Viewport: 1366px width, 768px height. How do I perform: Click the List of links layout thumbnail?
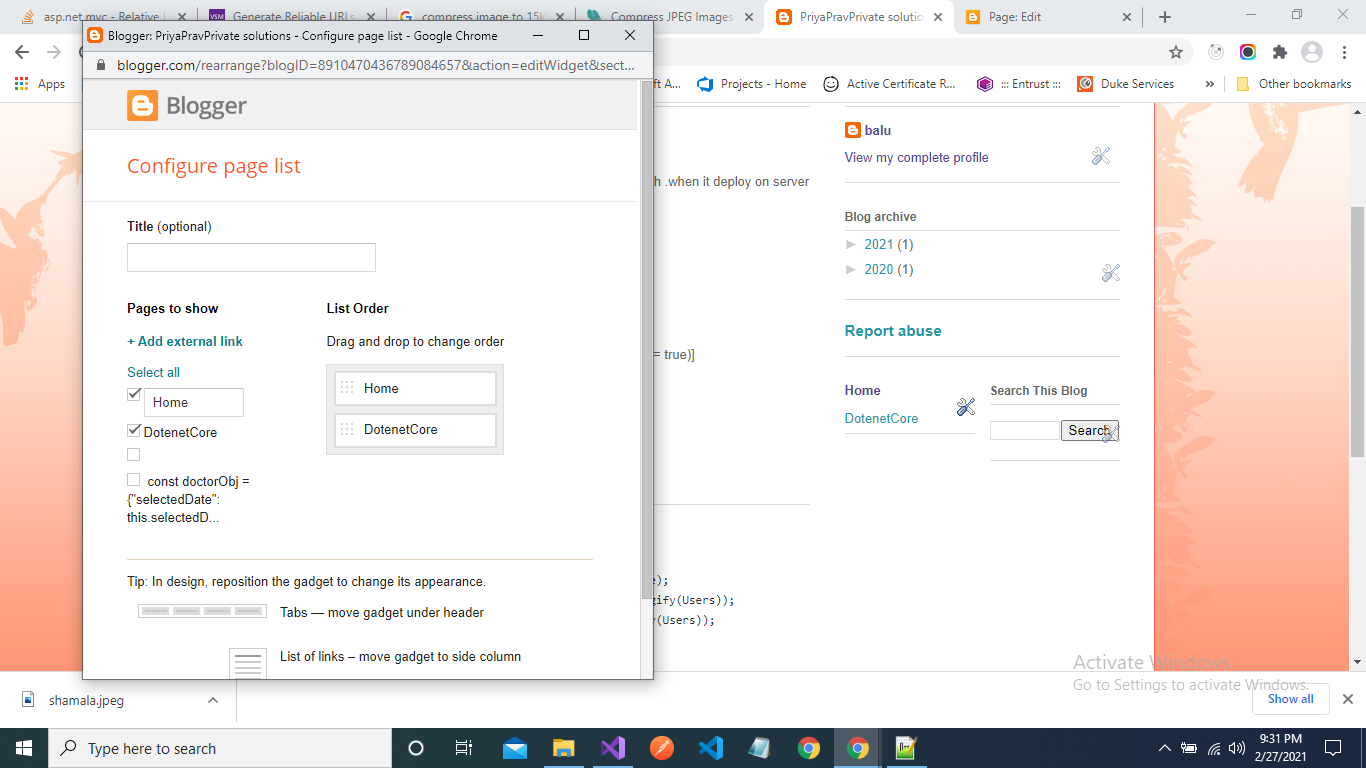tap(248, 663)
